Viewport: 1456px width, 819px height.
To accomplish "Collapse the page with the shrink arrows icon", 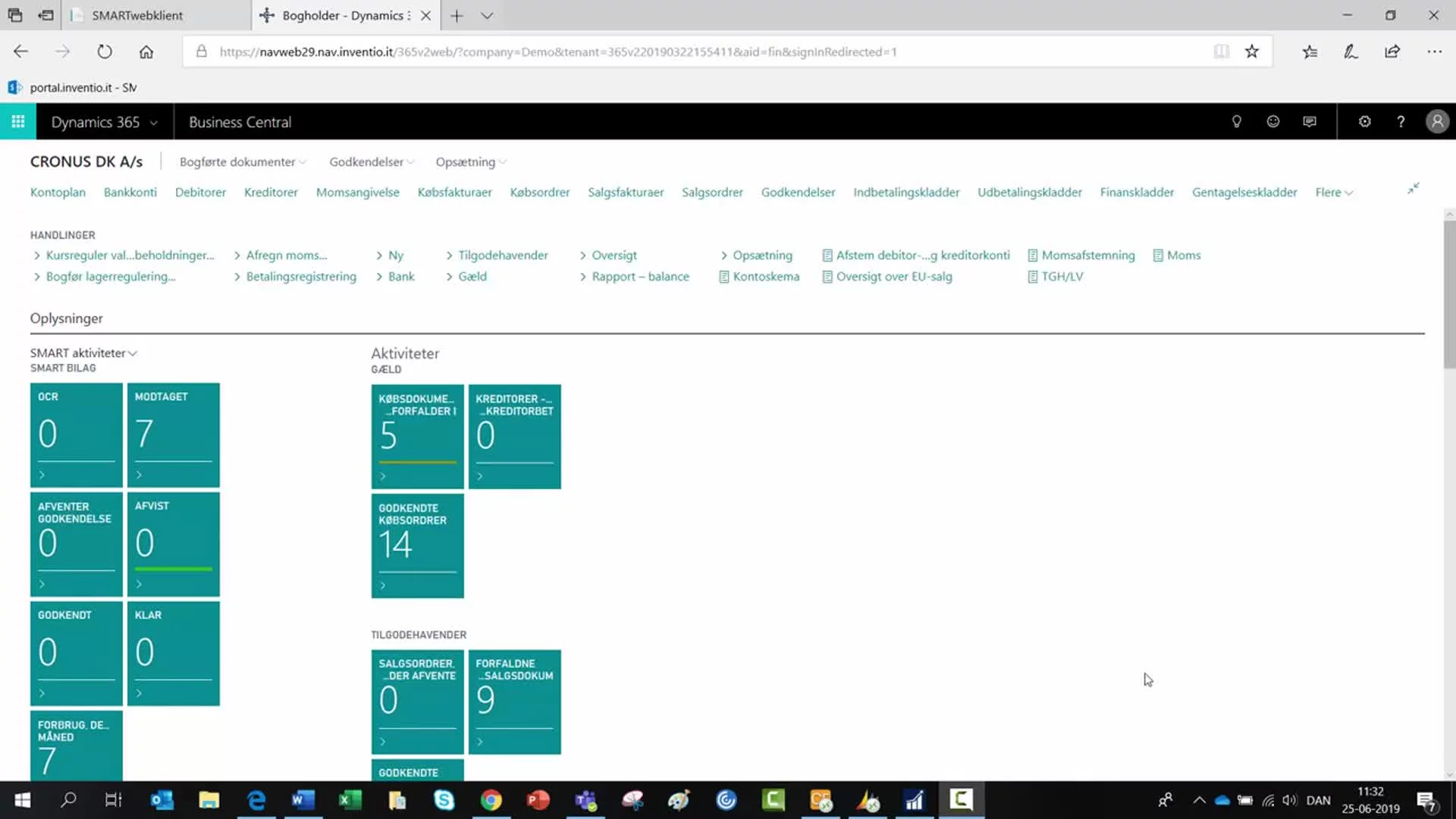I will (1414, 188).
